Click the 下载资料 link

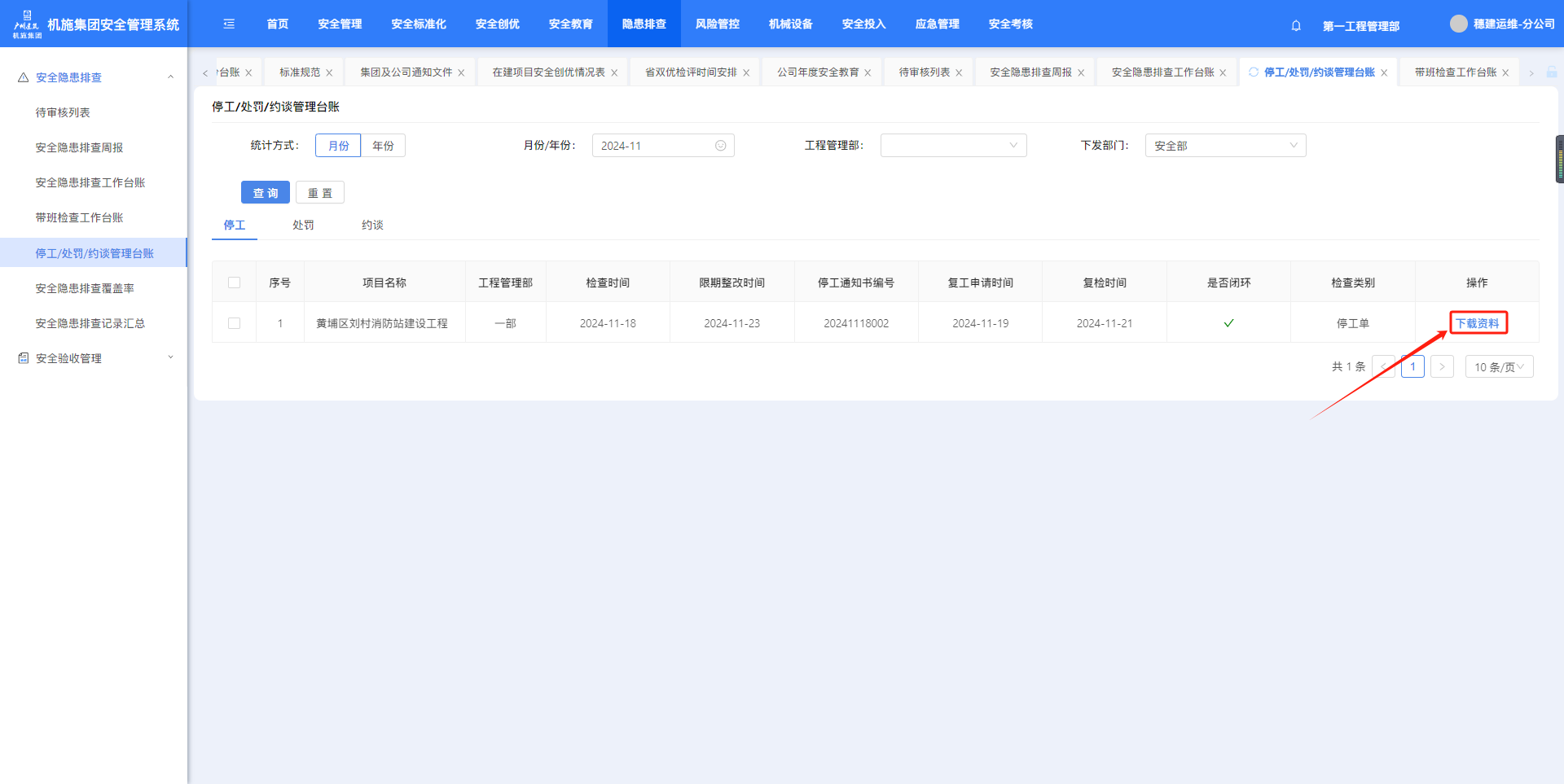(1477, 323)
